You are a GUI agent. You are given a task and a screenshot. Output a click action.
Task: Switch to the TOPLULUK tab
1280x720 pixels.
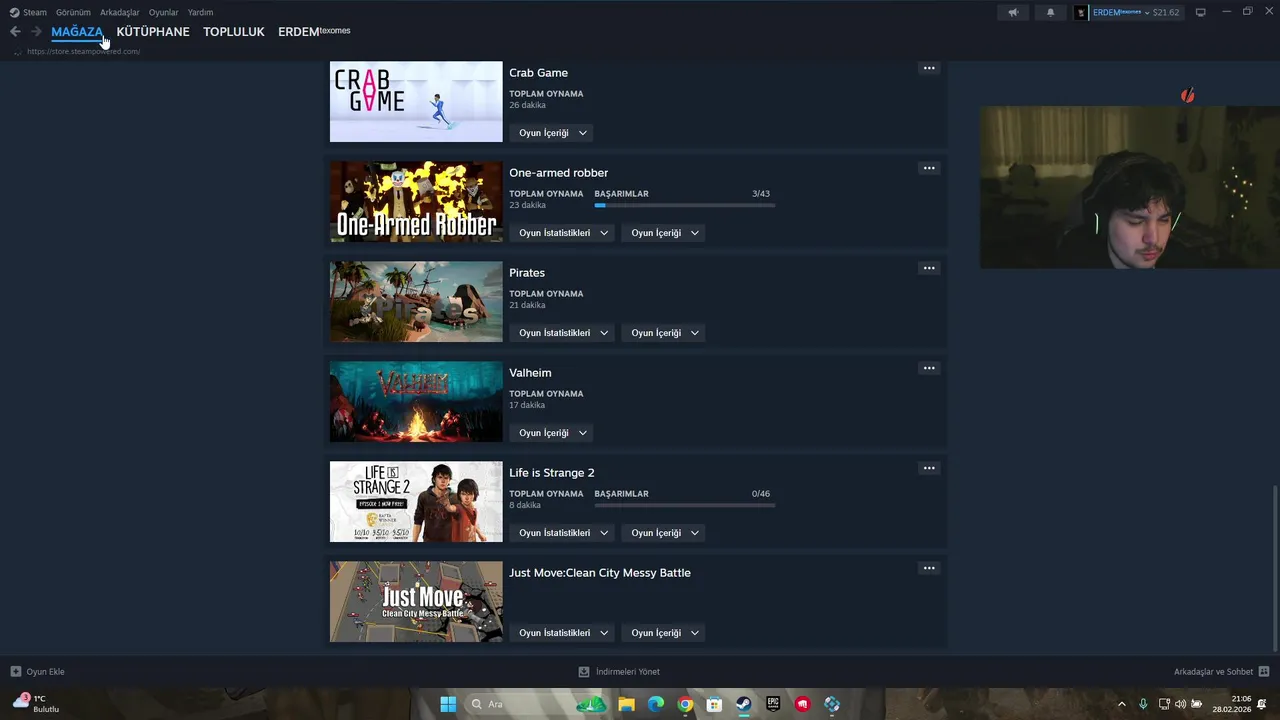(x=234, y=32)
